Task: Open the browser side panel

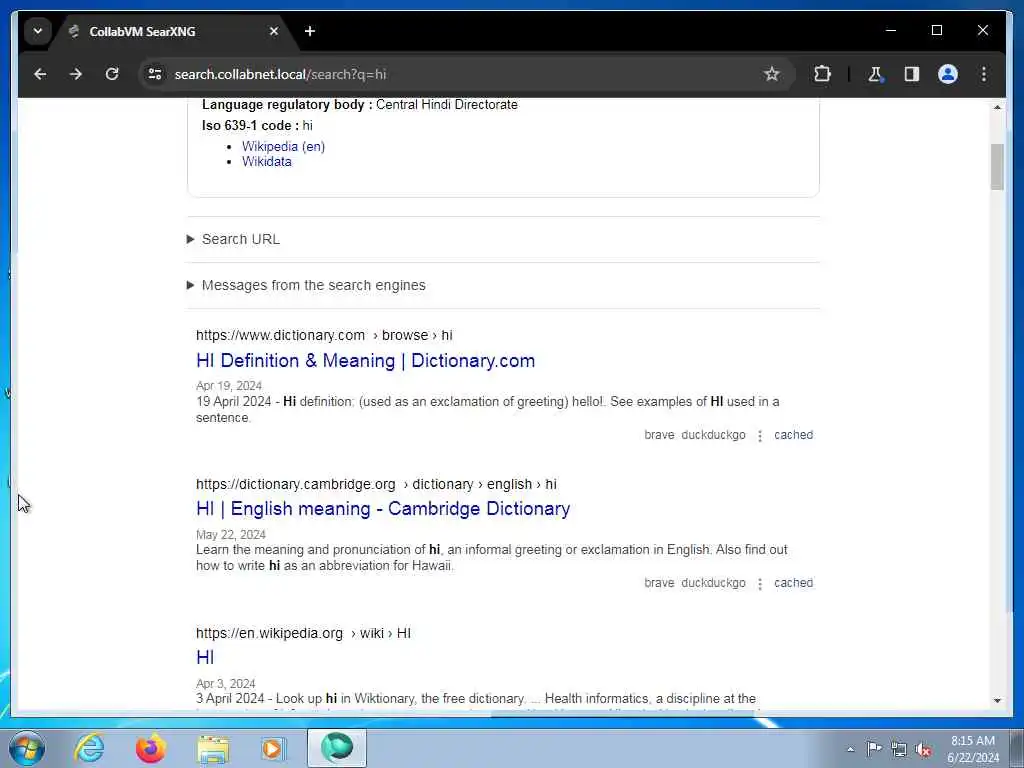Action: click(x=912, y=74)
